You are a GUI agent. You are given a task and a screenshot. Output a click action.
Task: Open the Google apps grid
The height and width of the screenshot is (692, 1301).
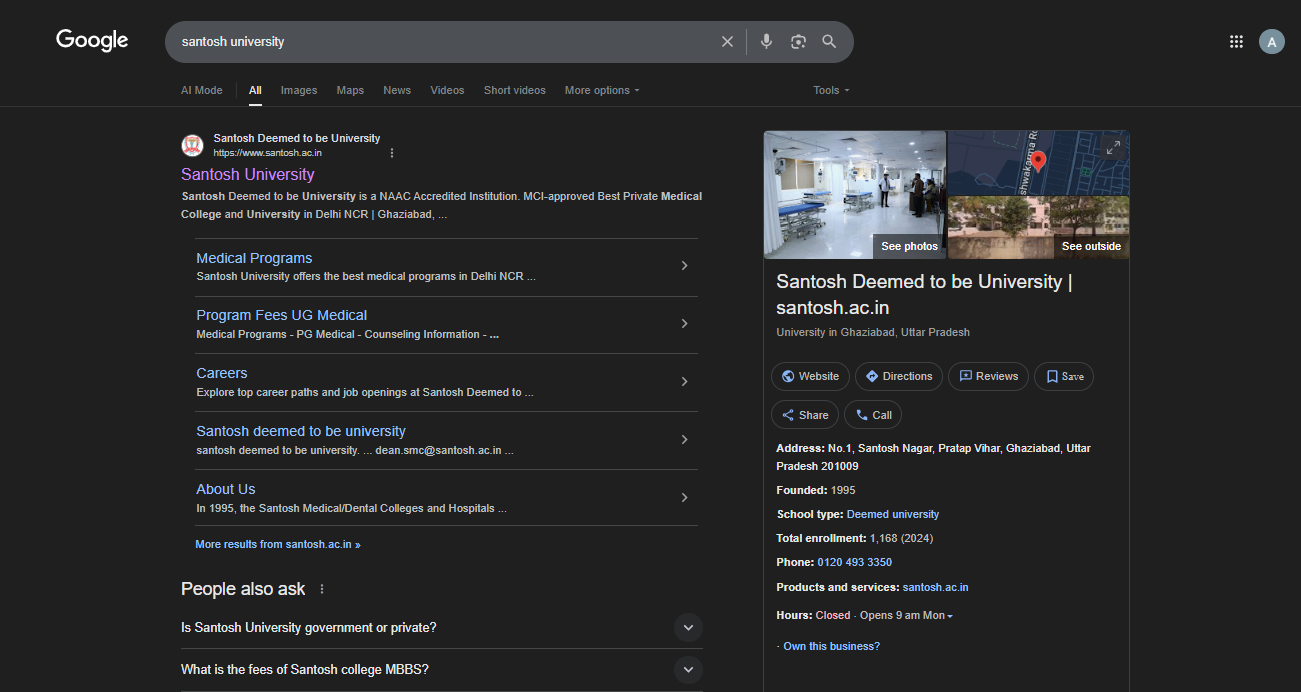(x=1236, y=41)
